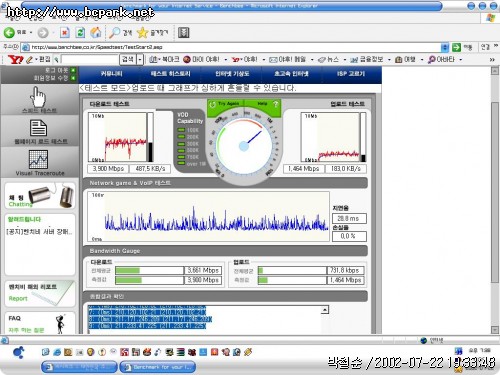Screen dimensions: 500x375
Task: Click the magnifier Search icon
Action: coord(114,33)
